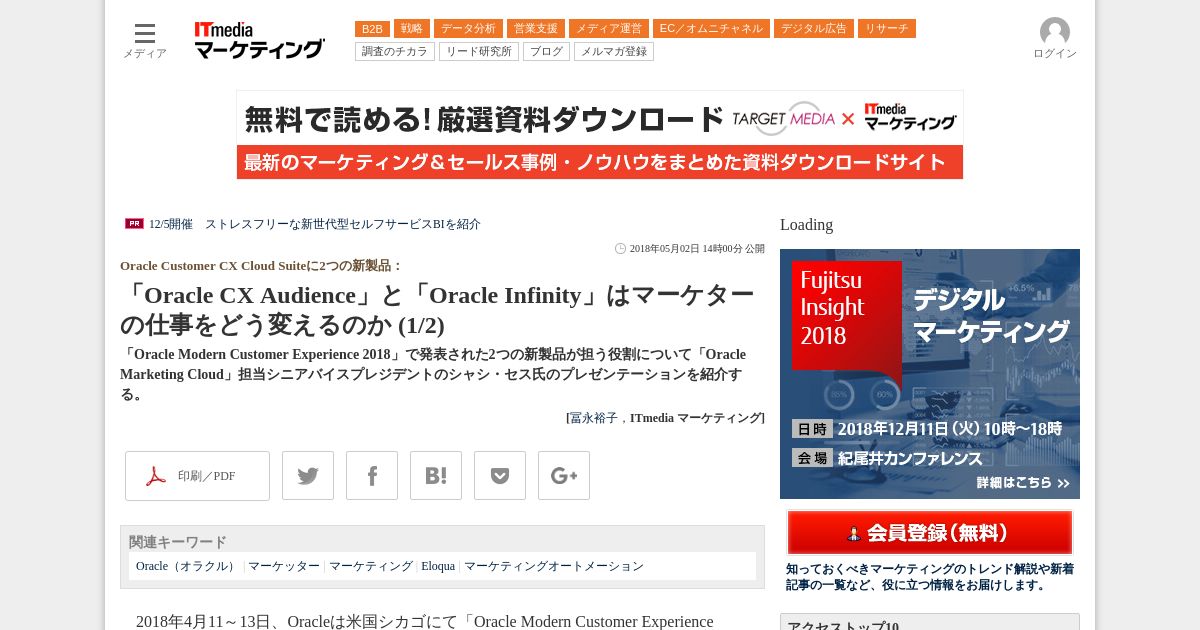Open 調査のチカラ link
The height and width of the screenshot is (630, 1200).
coord(395,51)
